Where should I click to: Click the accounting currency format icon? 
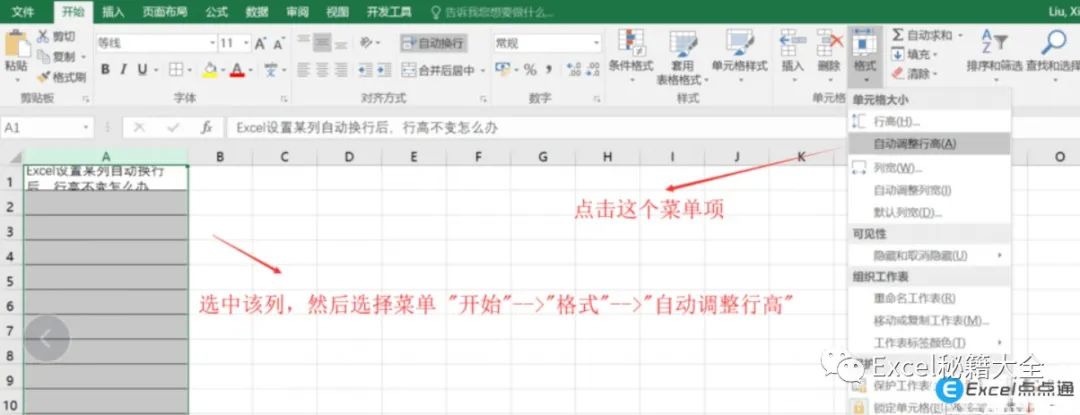pos(502,70)
